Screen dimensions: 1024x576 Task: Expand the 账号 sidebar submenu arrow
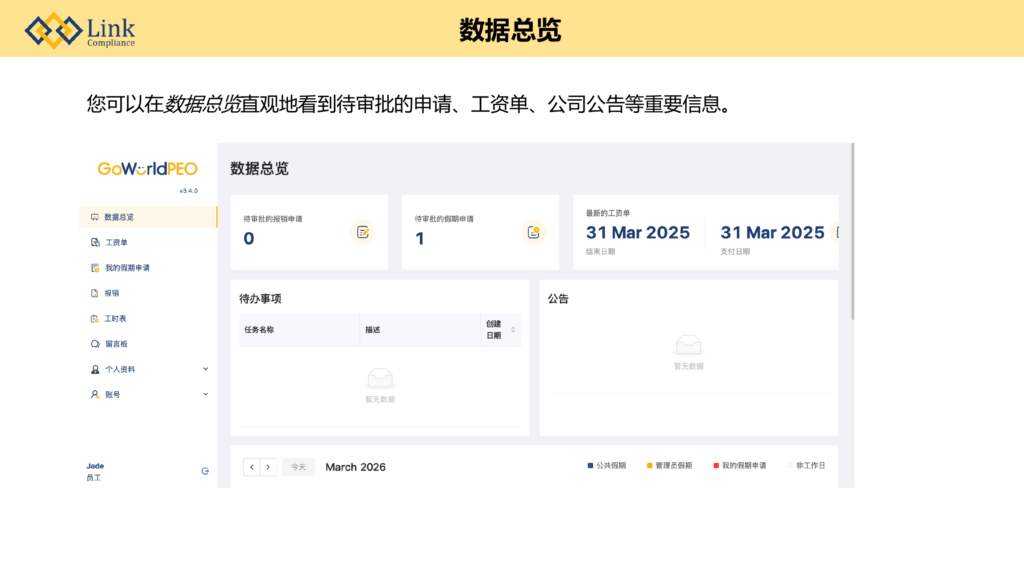point(206,394)
